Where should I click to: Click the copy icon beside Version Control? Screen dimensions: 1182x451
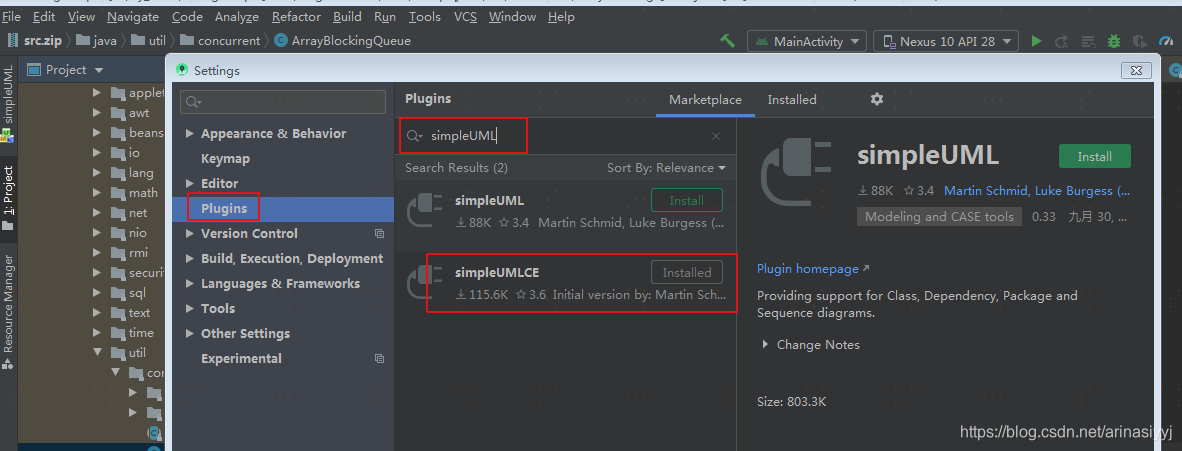(379, 234)
